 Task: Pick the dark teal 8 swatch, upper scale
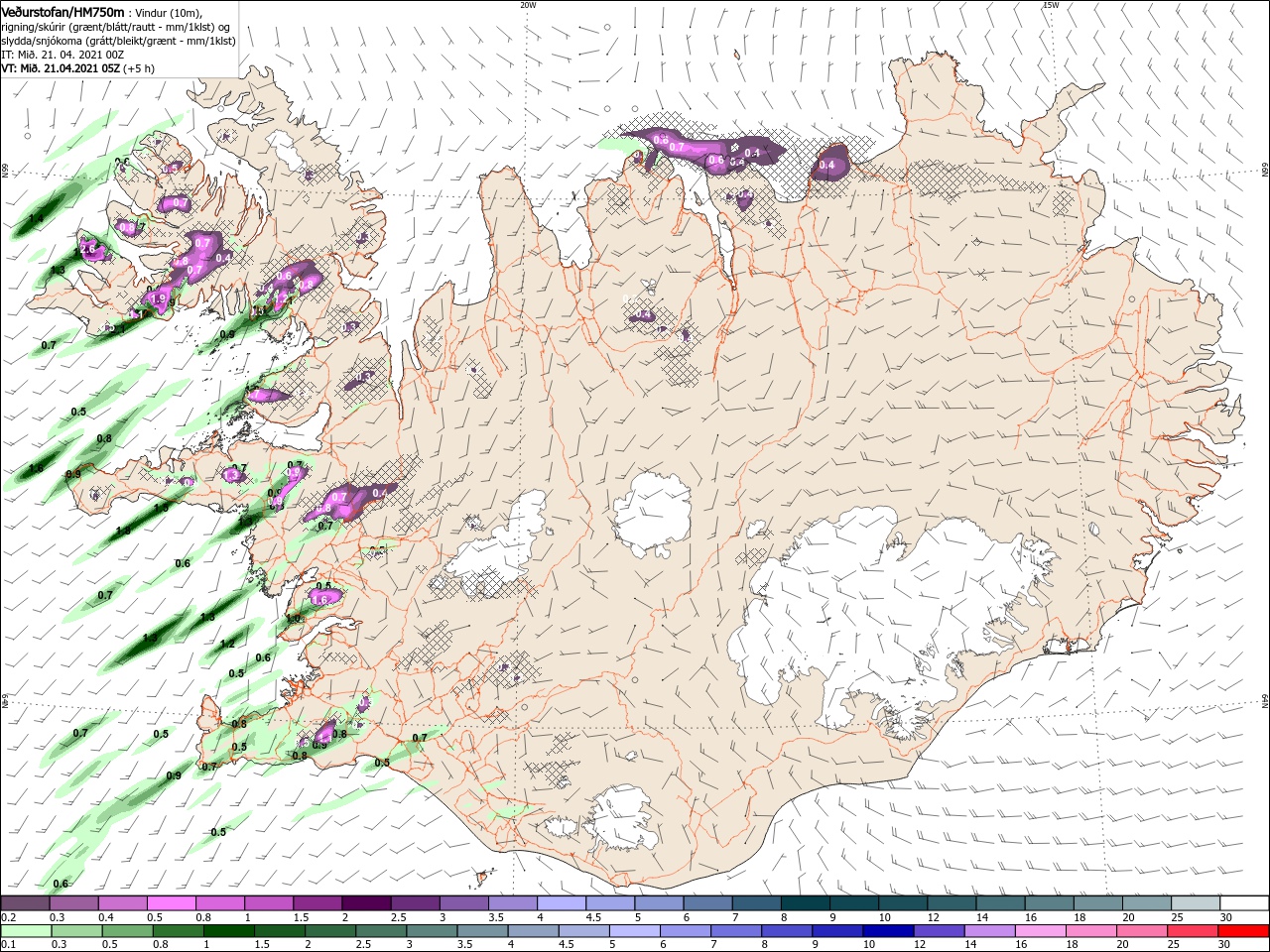pos(806,903)
